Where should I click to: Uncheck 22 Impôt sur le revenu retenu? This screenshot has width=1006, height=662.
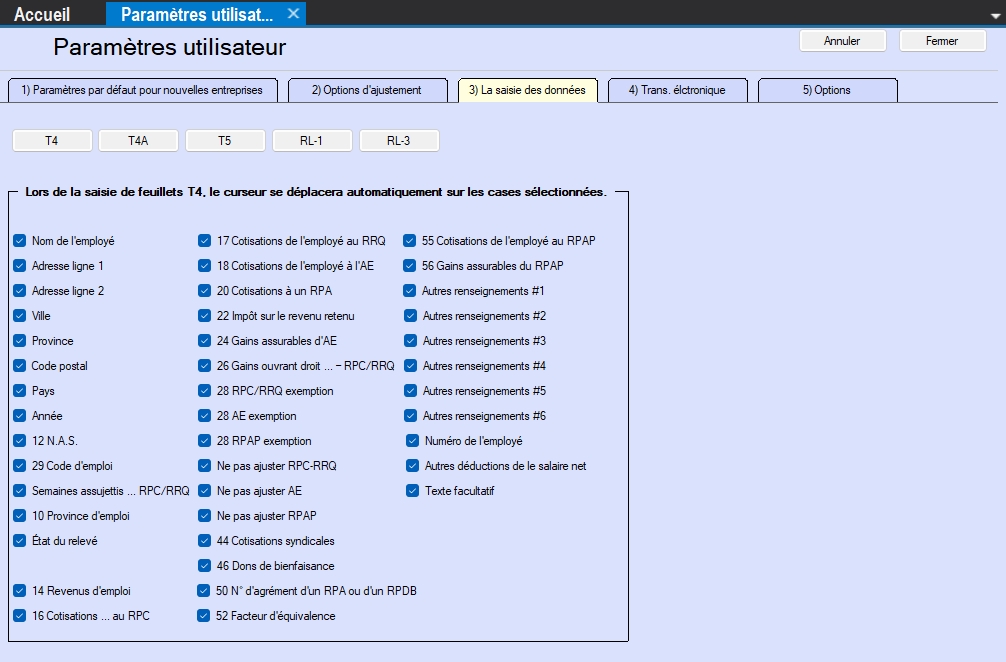(205, 316)
